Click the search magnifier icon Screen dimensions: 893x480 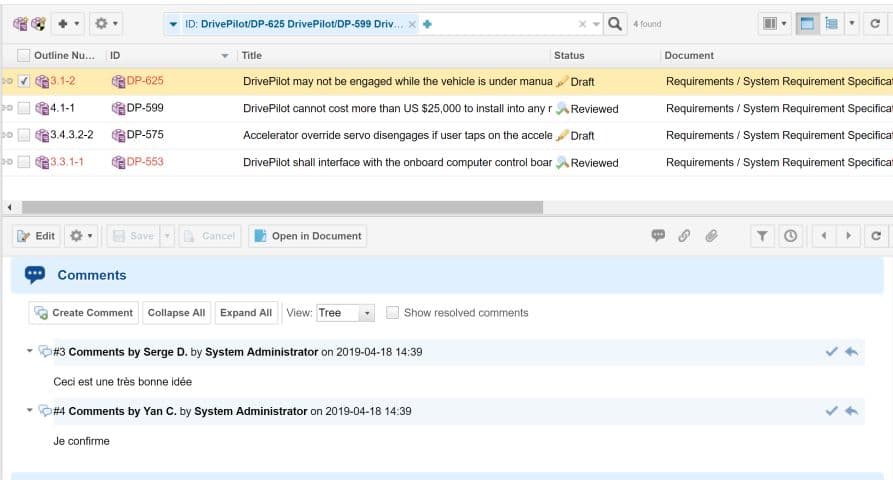[x=616, y=23]
